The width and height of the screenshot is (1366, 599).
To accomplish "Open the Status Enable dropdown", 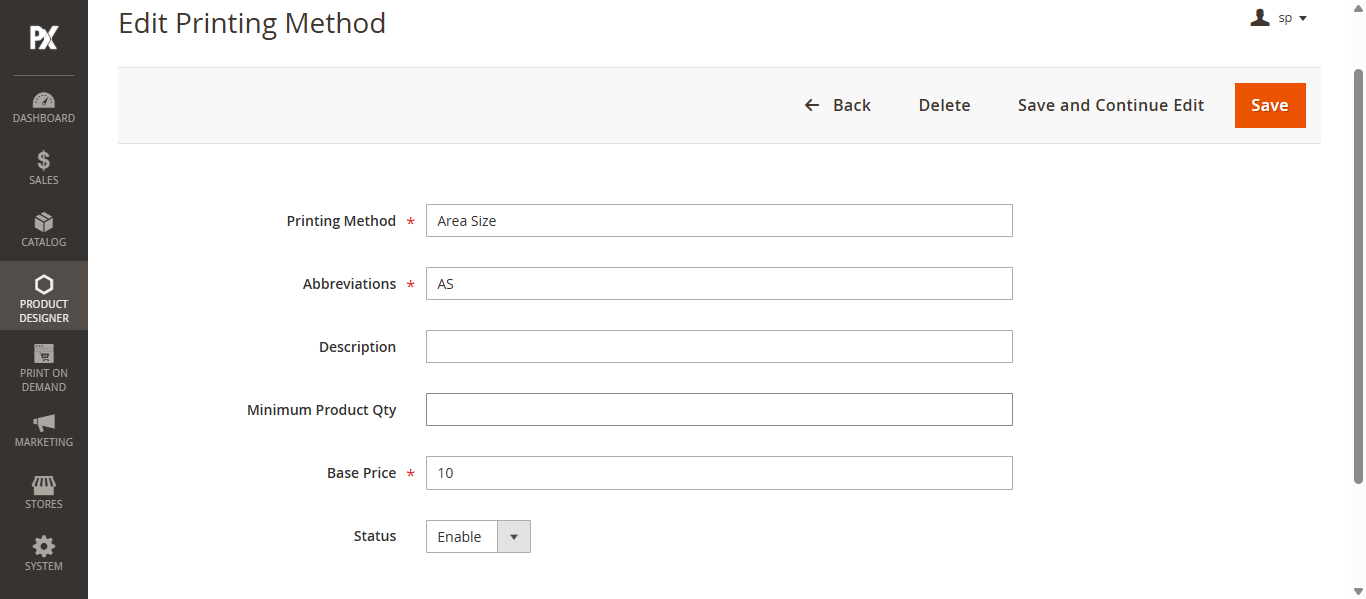I will tap(478, 536).
